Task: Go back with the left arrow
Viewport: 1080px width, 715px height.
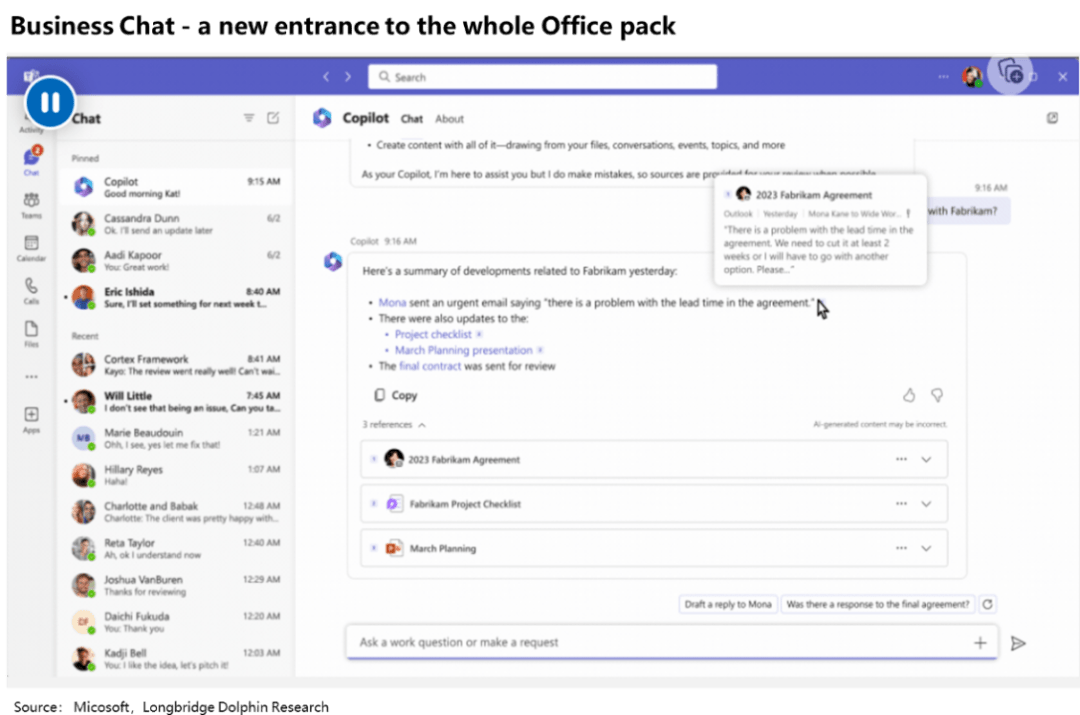Action: [326, 76]
